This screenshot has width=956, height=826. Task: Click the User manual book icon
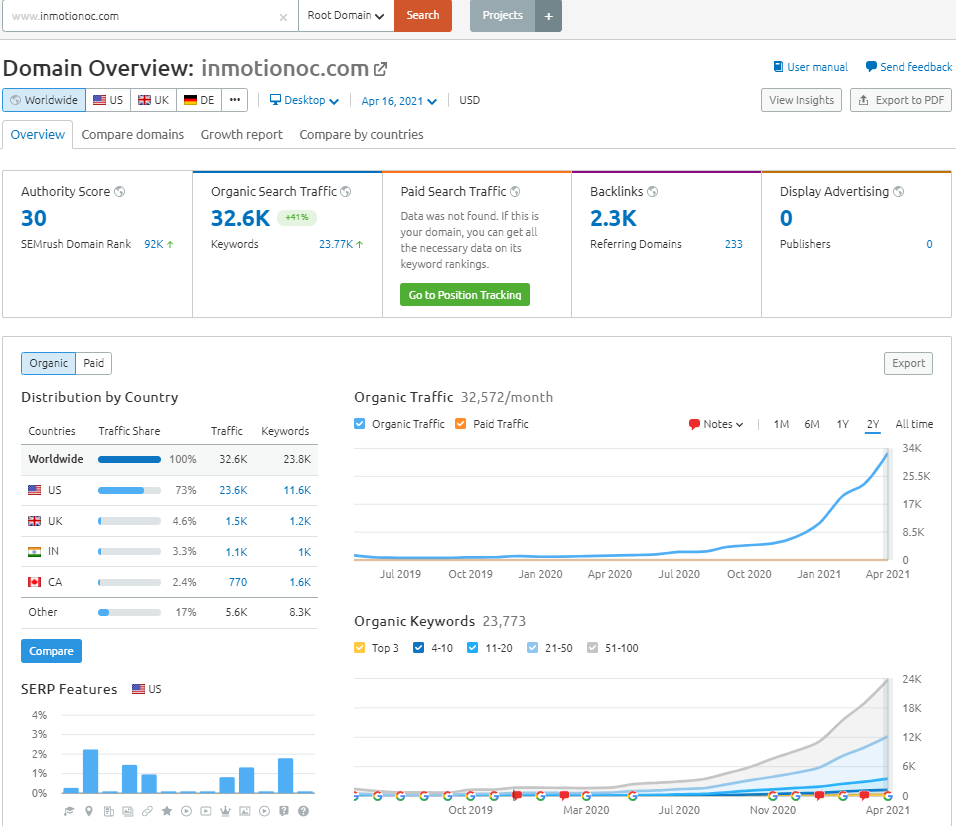pos(779,67)
